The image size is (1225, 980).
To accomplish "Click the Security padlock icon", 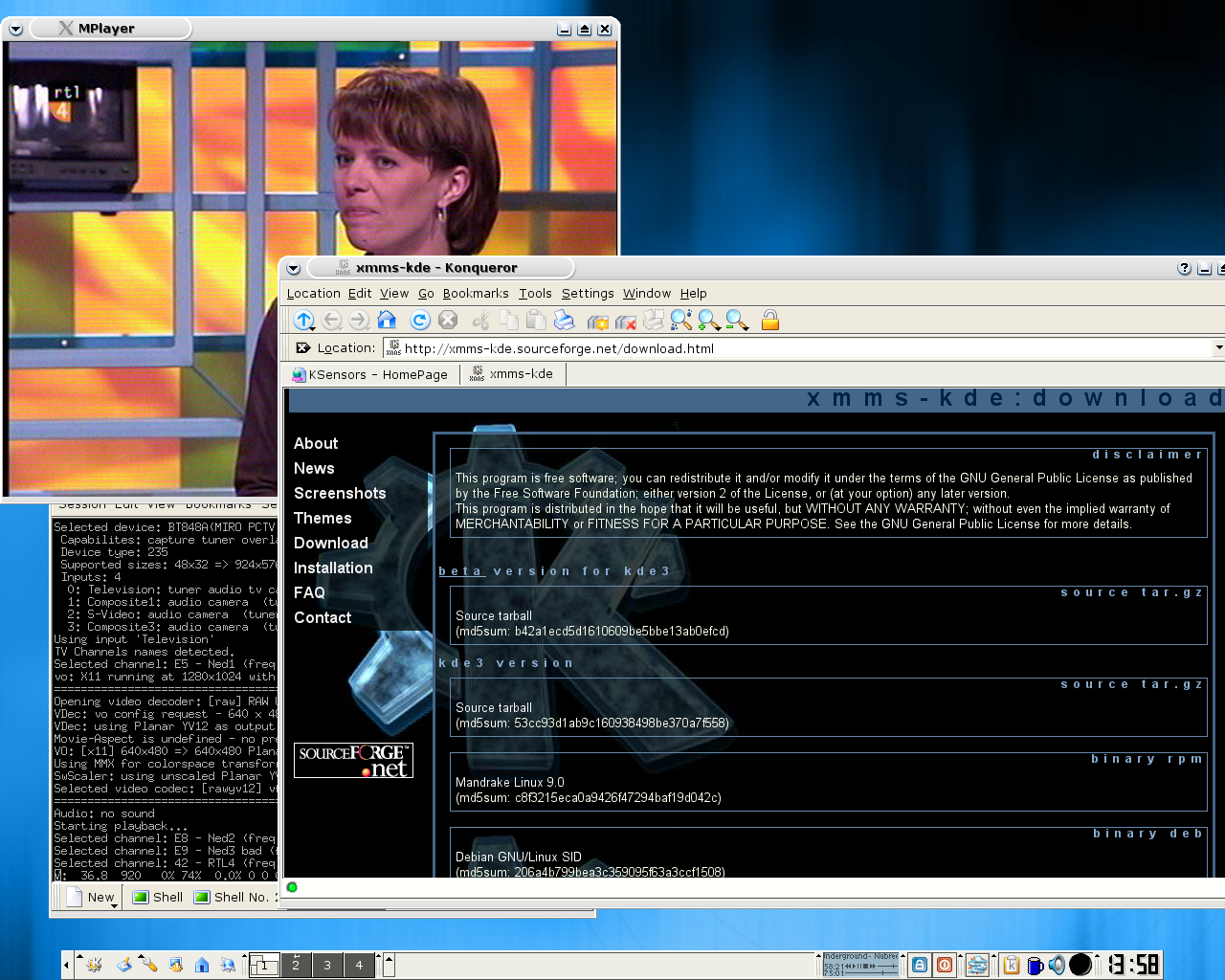I will (769, 320).
